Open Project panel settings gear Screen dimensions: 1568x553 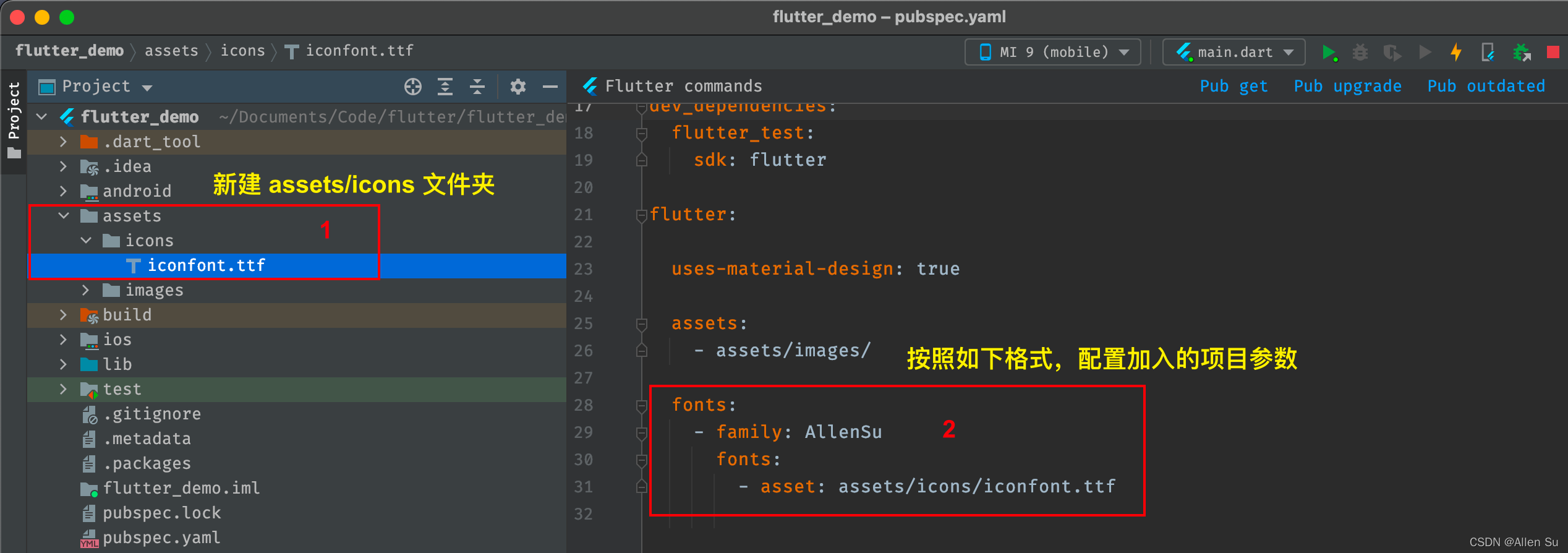(x=518, y=87)
